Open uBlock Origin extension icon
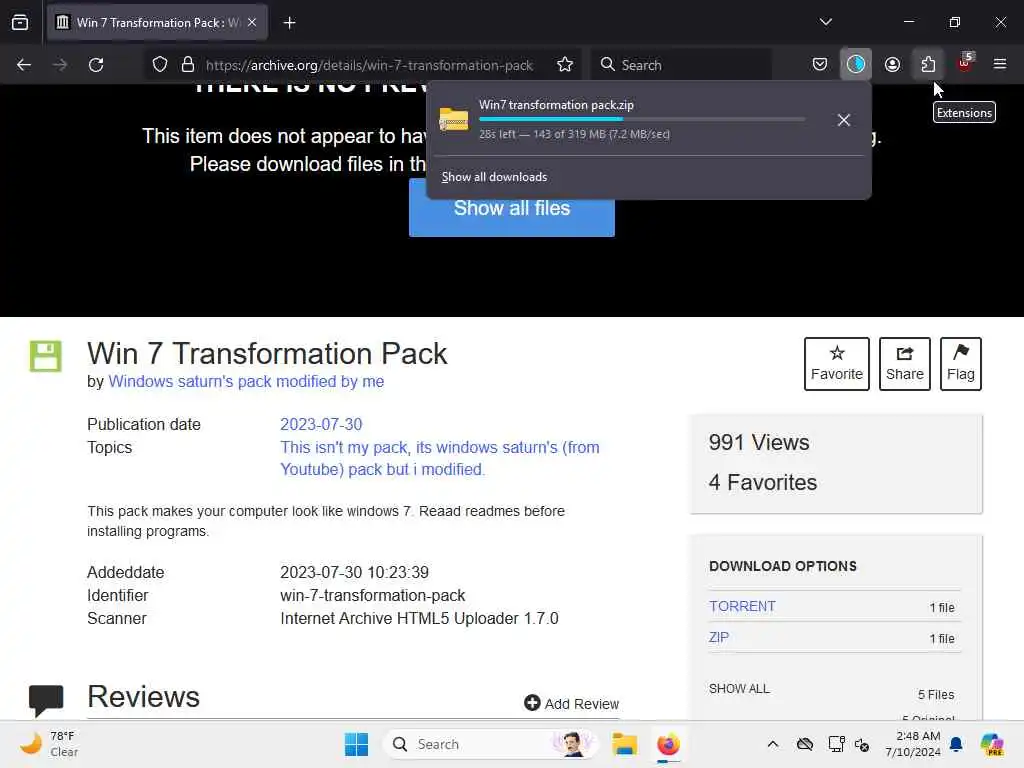This screenshot has height=768, width=1024. point(965,63)
